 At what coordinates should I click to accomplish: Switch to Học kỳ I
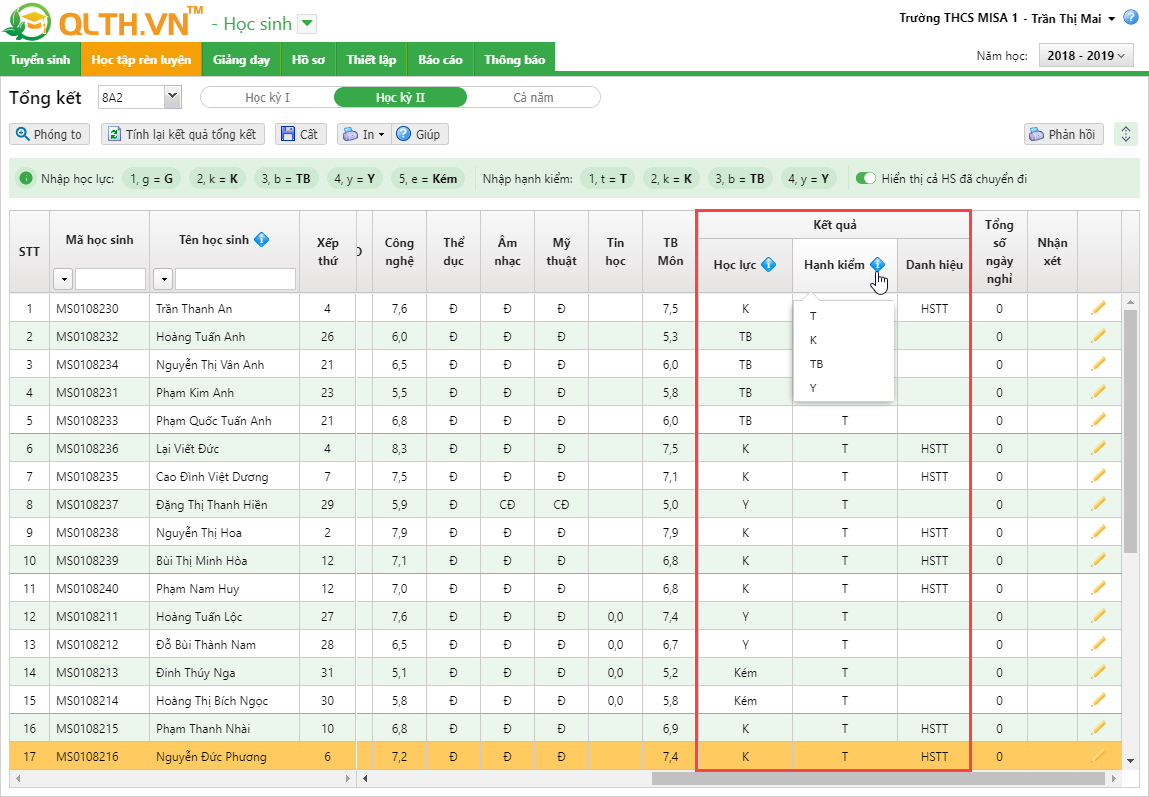(x=267, y=97)
